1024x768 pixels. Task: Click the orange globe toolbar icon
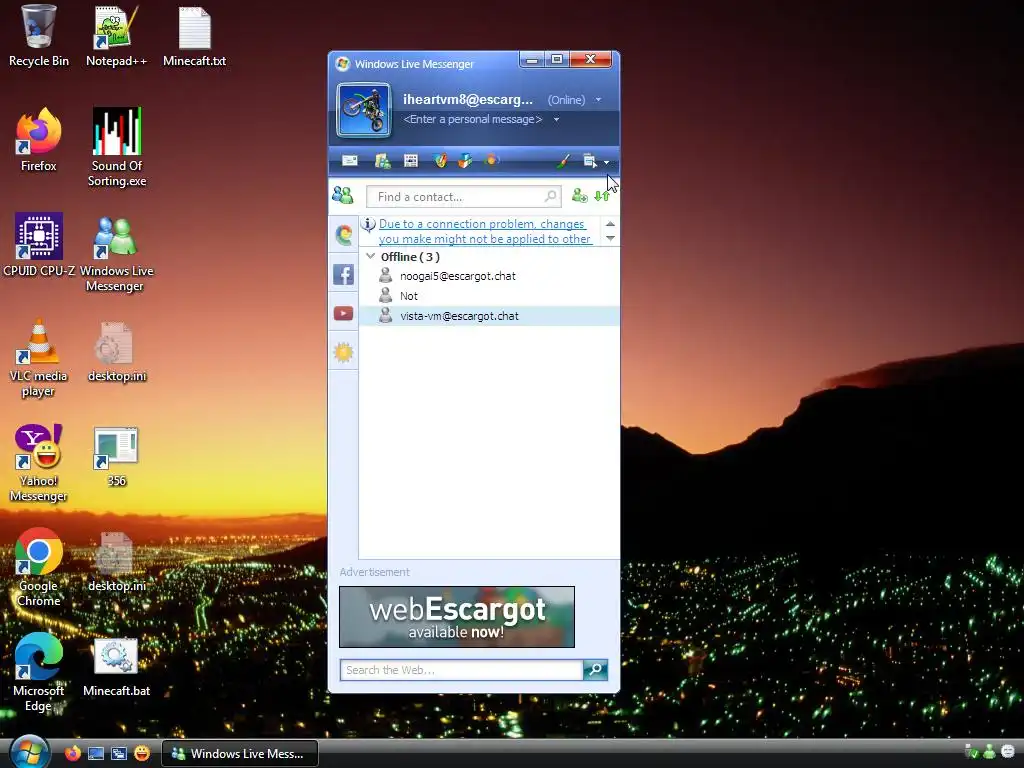click(491, 160)
